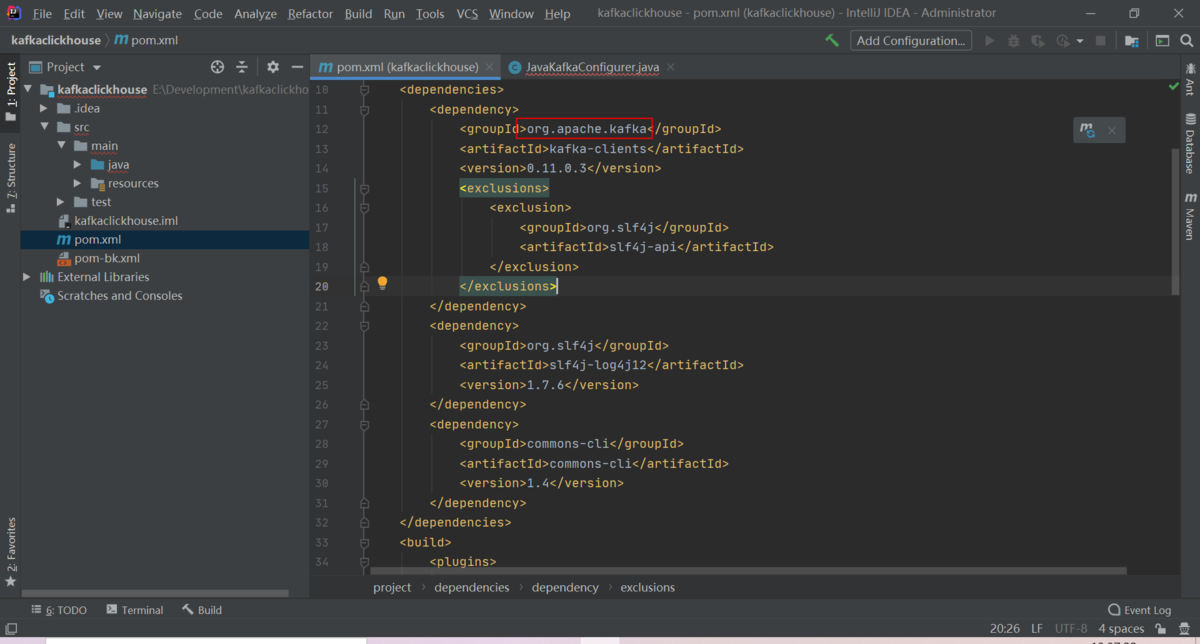1200x644 pixels.
Task: Click the Run Anything icon in toolbar
Action: click(x=1162, y=41)
